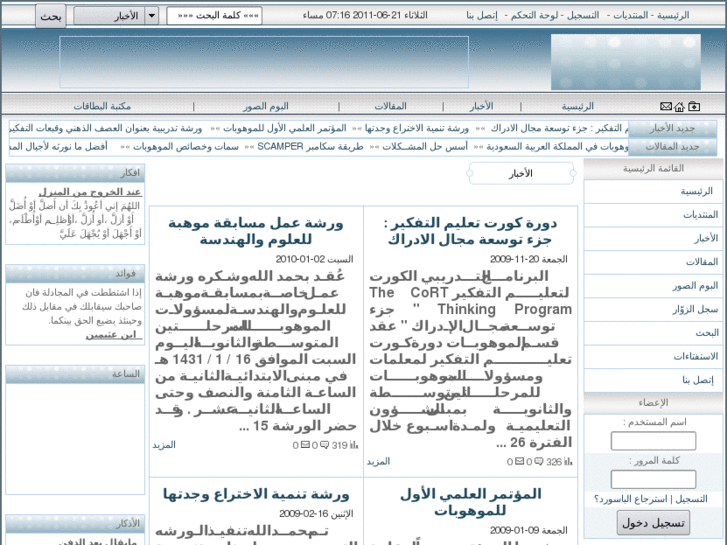Open البحث in the right sidebar menu
Screen dimensions: 727x545
click(653, 333)
